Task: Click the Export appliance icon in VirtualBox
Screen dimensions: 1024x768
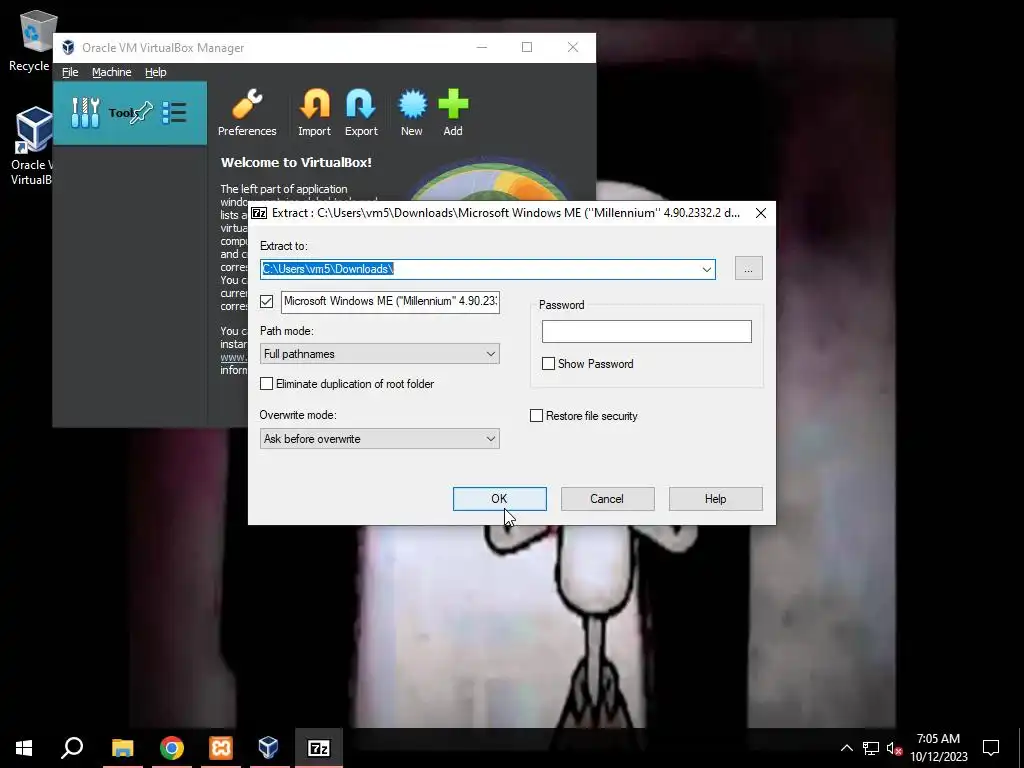Action: [x=361, y=112]
